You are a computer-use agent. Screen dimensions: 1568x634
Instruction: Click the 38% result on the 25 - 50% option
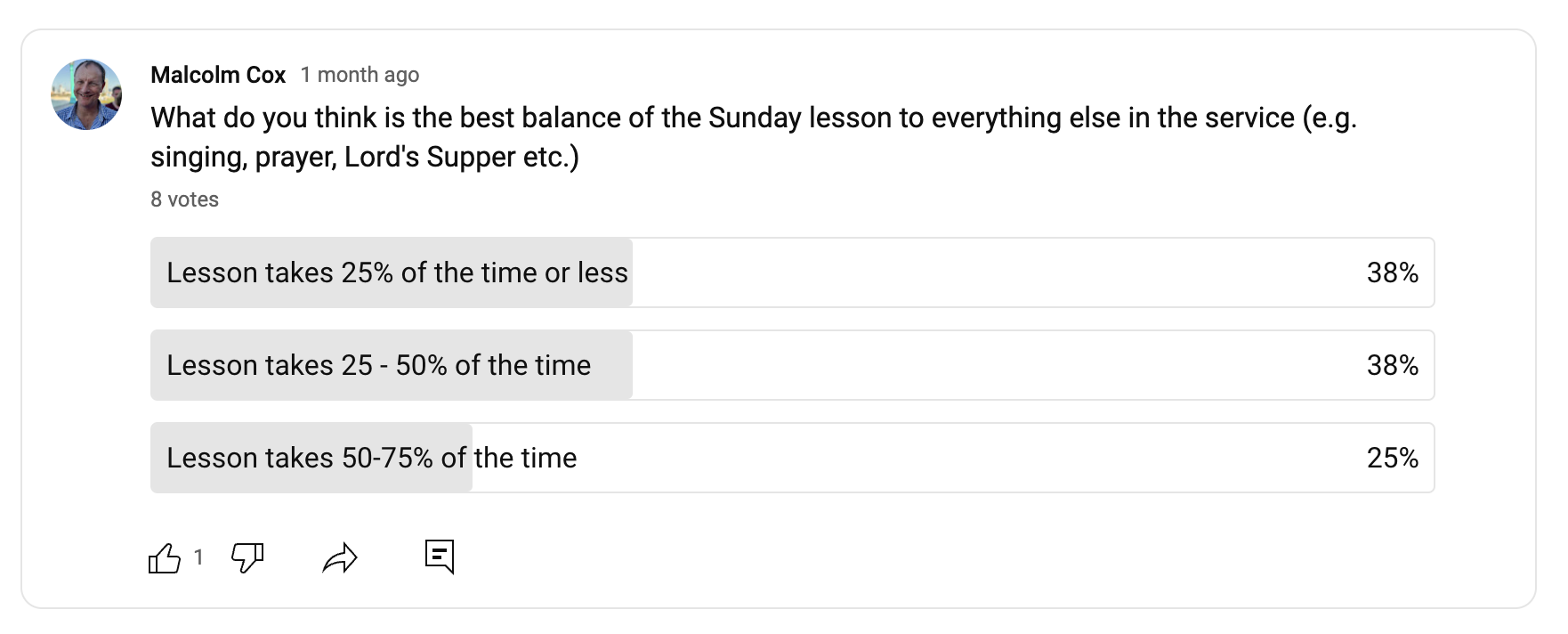click(x=1393, y=365)
